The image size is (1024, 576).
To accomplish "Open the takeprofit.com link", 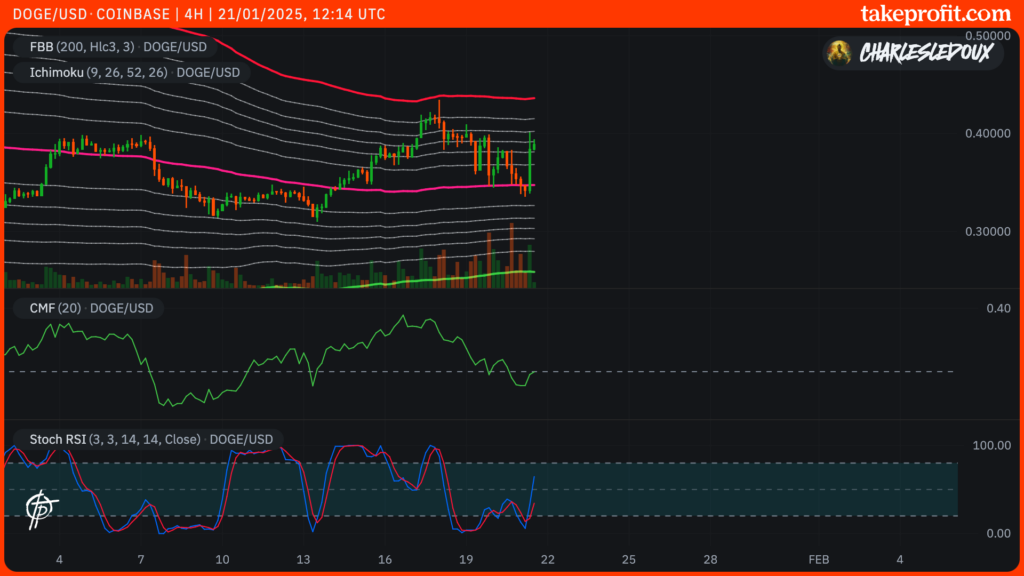I will 935,14.
